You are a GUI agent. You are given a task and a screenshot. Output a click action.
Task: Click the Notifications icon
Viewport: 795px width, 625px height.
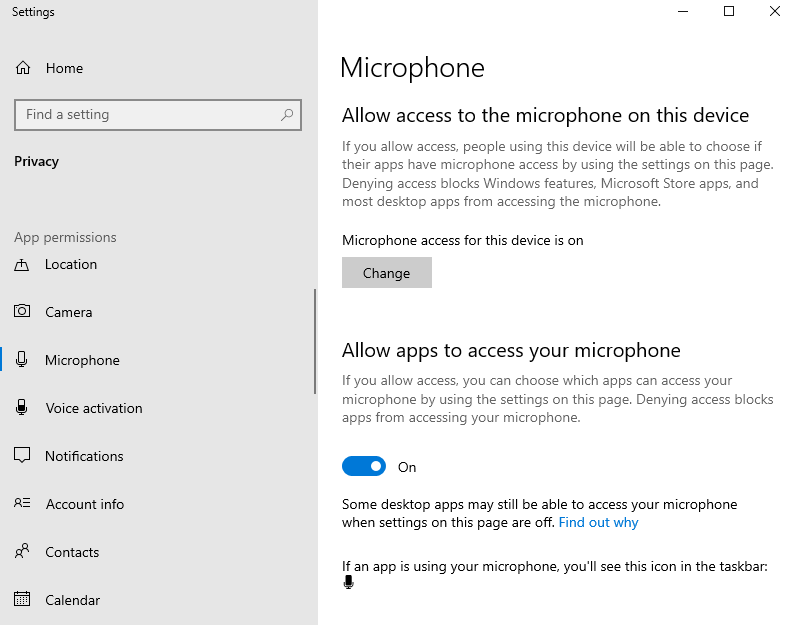[22, 456]
